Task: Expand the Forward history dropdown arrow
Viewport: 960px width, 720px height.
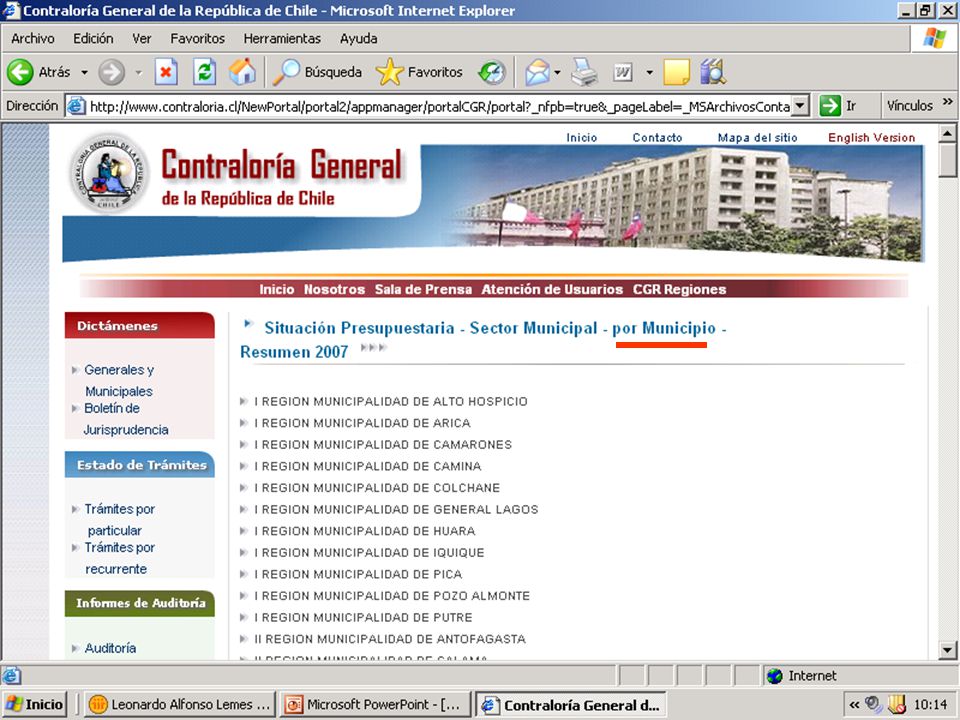Action: pos(138,72)
